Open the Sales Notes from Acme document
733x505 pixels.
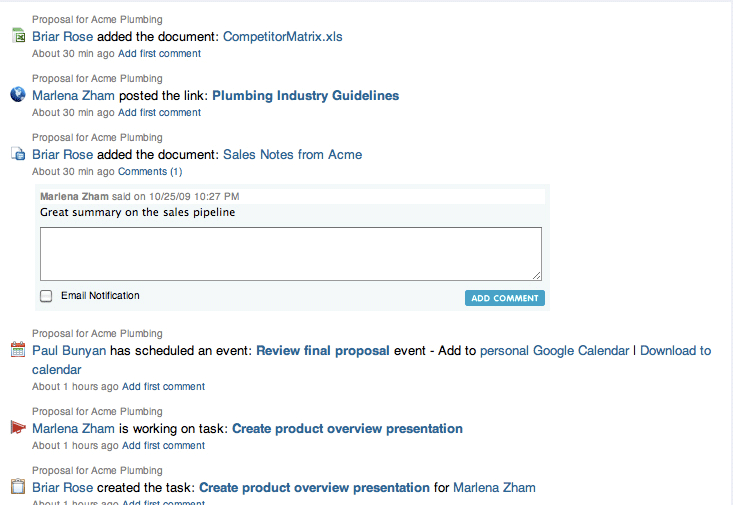coord(293,154)
